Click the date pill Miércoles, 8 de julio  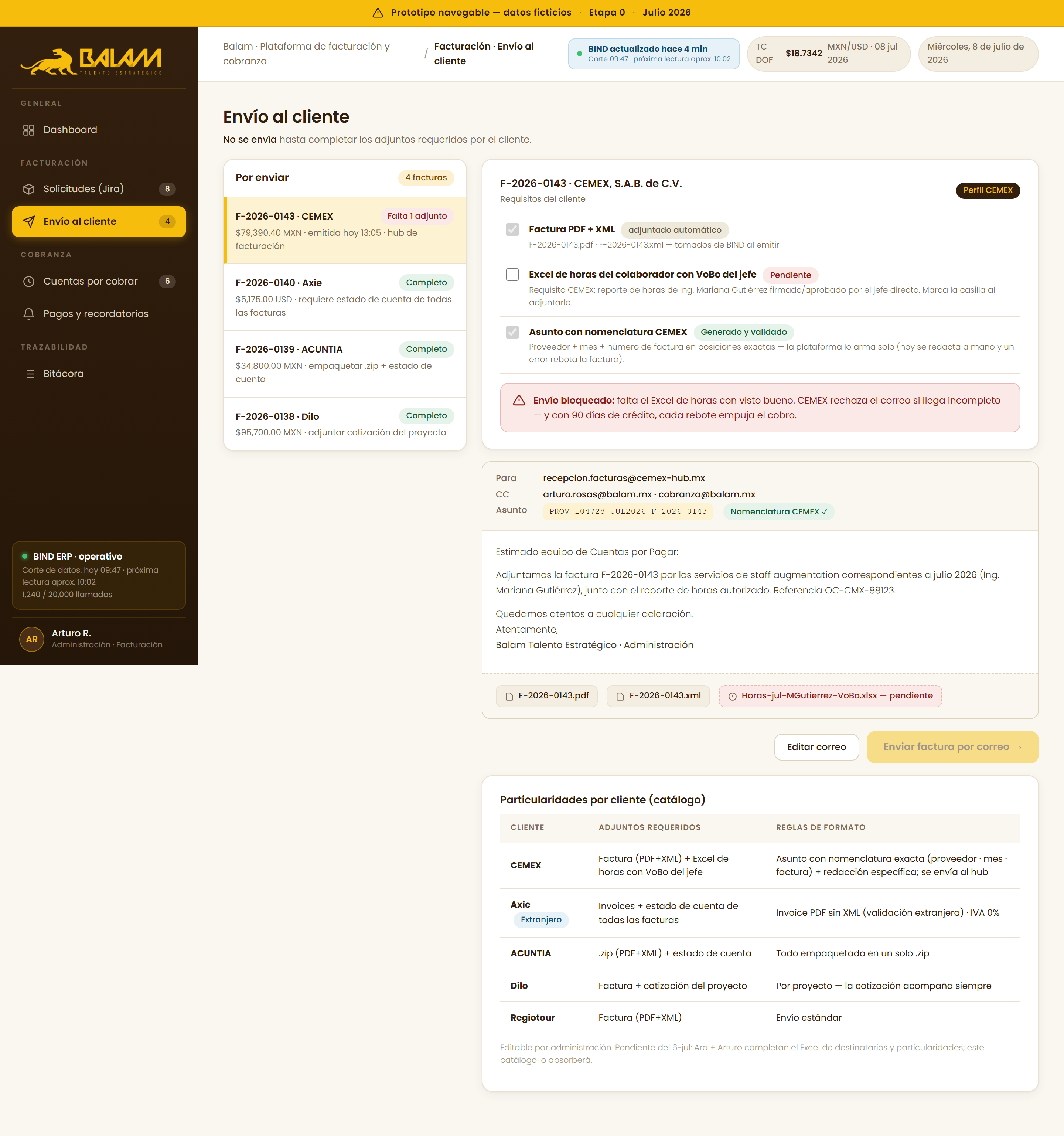[x=978, y=54]
